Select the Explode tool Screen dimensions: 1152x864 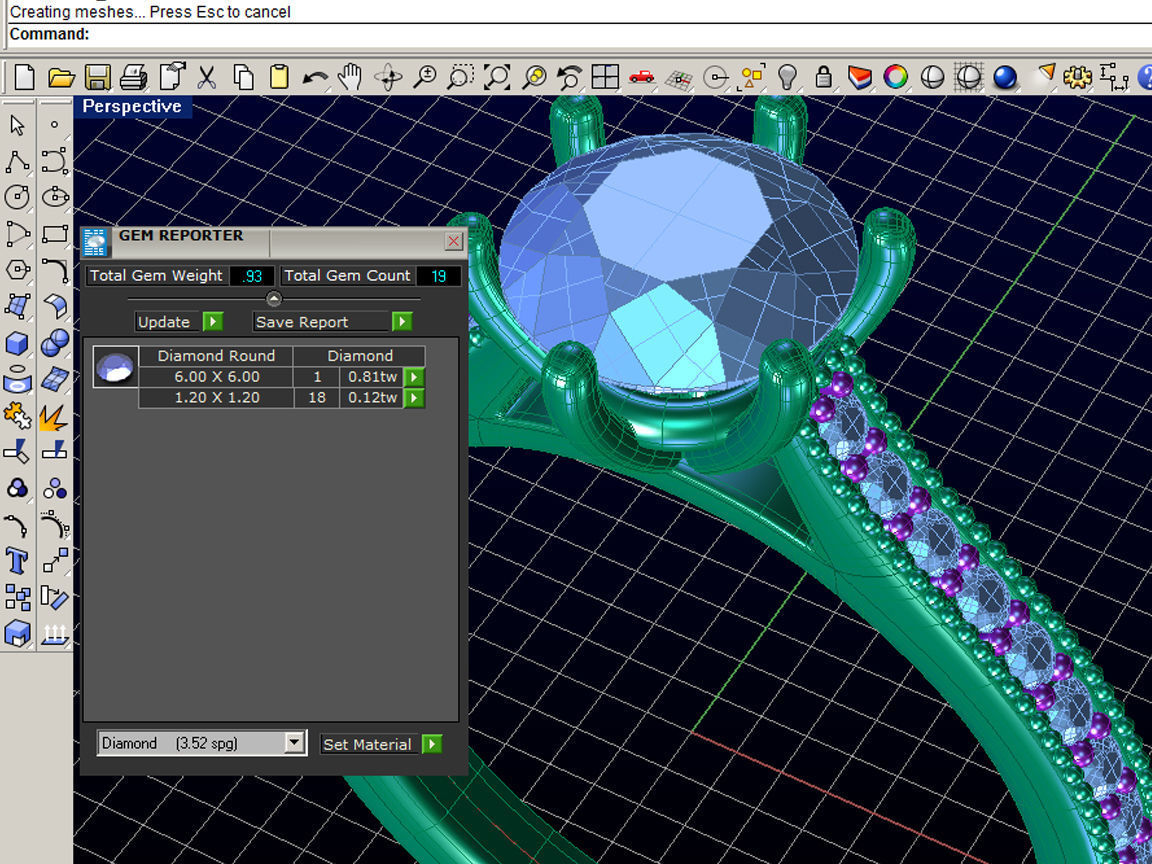tap(54, 417)
